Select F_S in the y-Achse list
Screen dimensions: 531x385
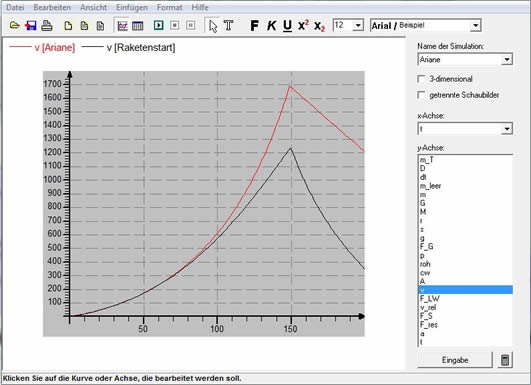[465, 316]
